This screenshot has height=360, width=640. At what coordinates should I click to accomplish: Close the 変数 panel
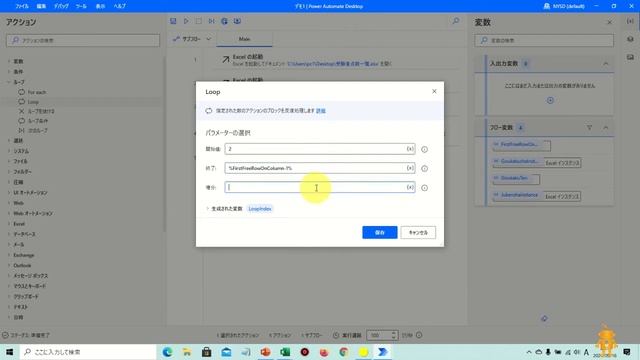pos(609,22)
